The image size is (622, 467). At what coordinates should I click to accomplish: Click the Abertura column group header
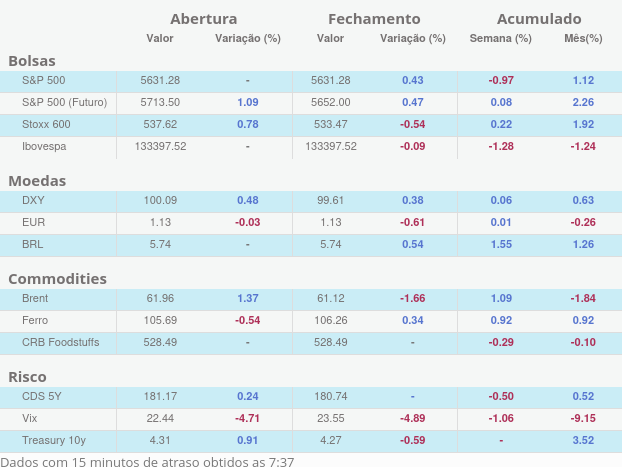203,19
